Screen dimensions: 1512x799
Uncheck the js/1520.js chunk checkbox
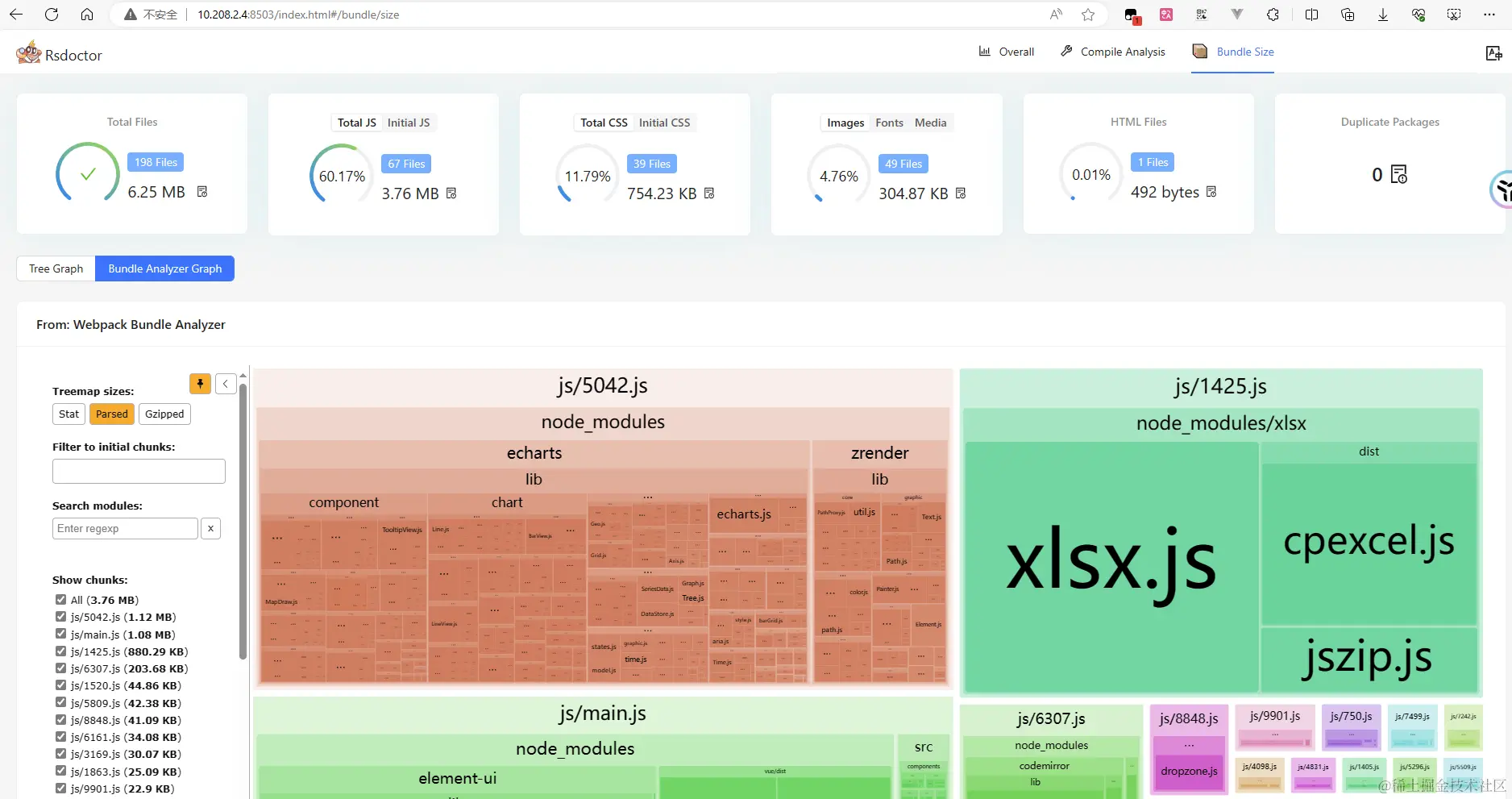point(60,685)
